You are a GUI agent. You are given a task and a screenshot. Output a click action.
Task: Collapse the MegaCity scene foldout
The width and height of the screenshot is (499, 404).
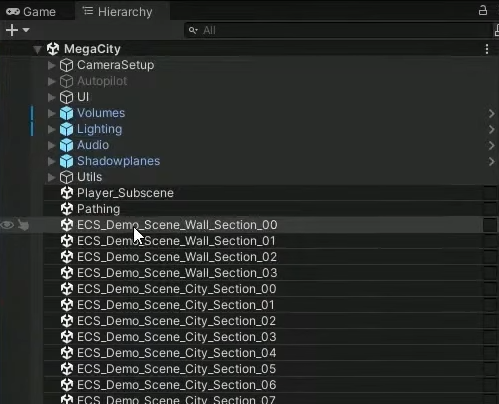[37, 49]
